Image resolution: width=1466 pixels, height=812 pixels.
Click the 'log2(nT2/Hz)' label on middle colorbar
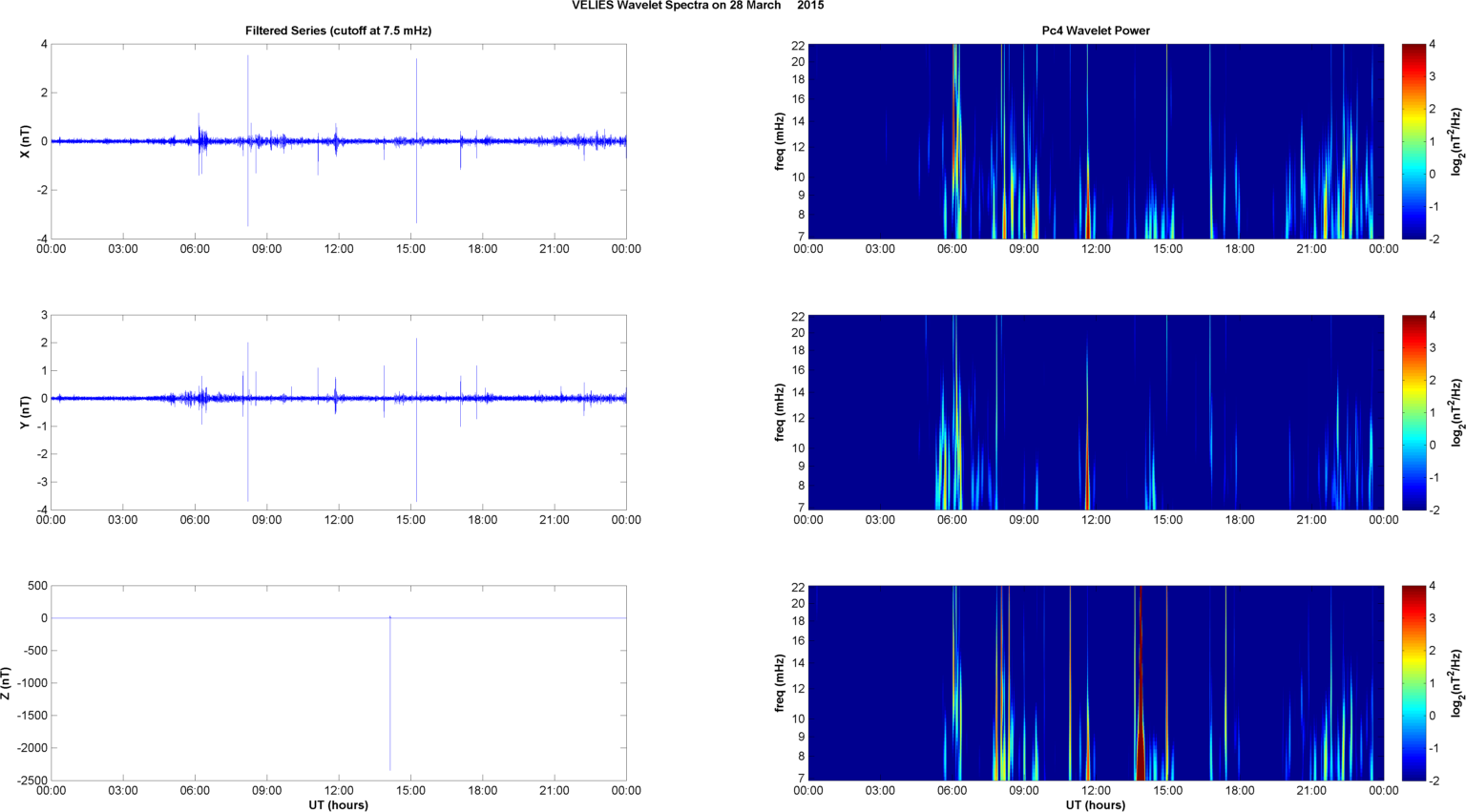pyautogui.click(x=1456, y=412)
